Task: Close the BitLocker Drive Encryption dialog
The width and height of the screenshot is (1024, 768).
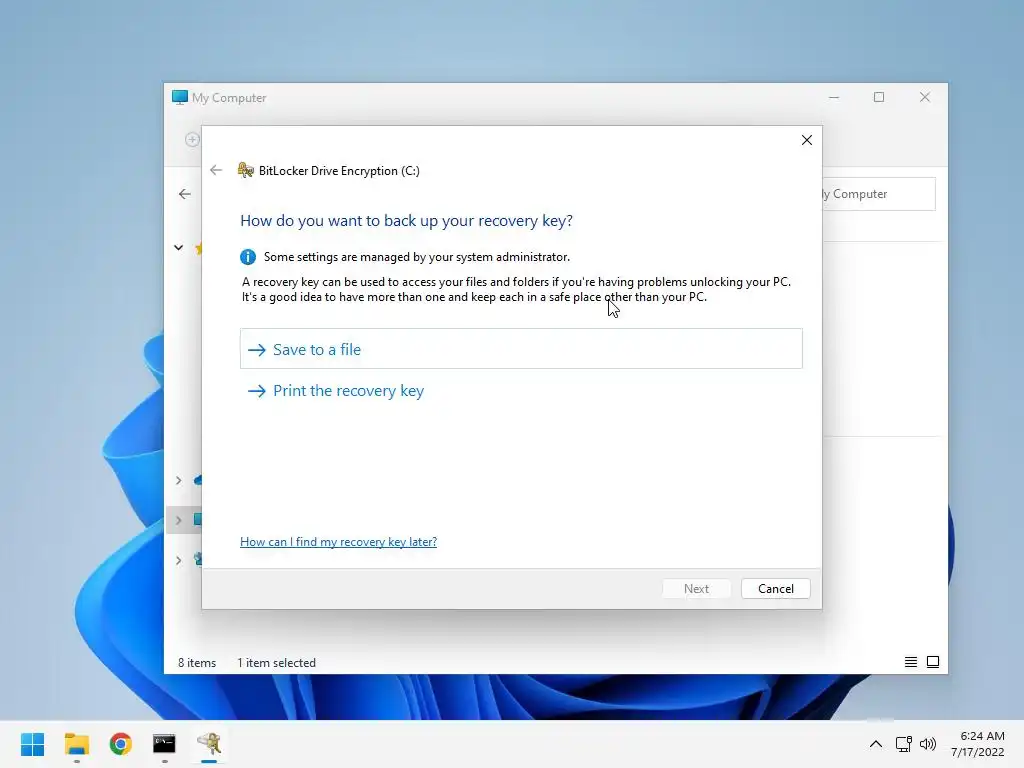Action: [x=807, y=140]
